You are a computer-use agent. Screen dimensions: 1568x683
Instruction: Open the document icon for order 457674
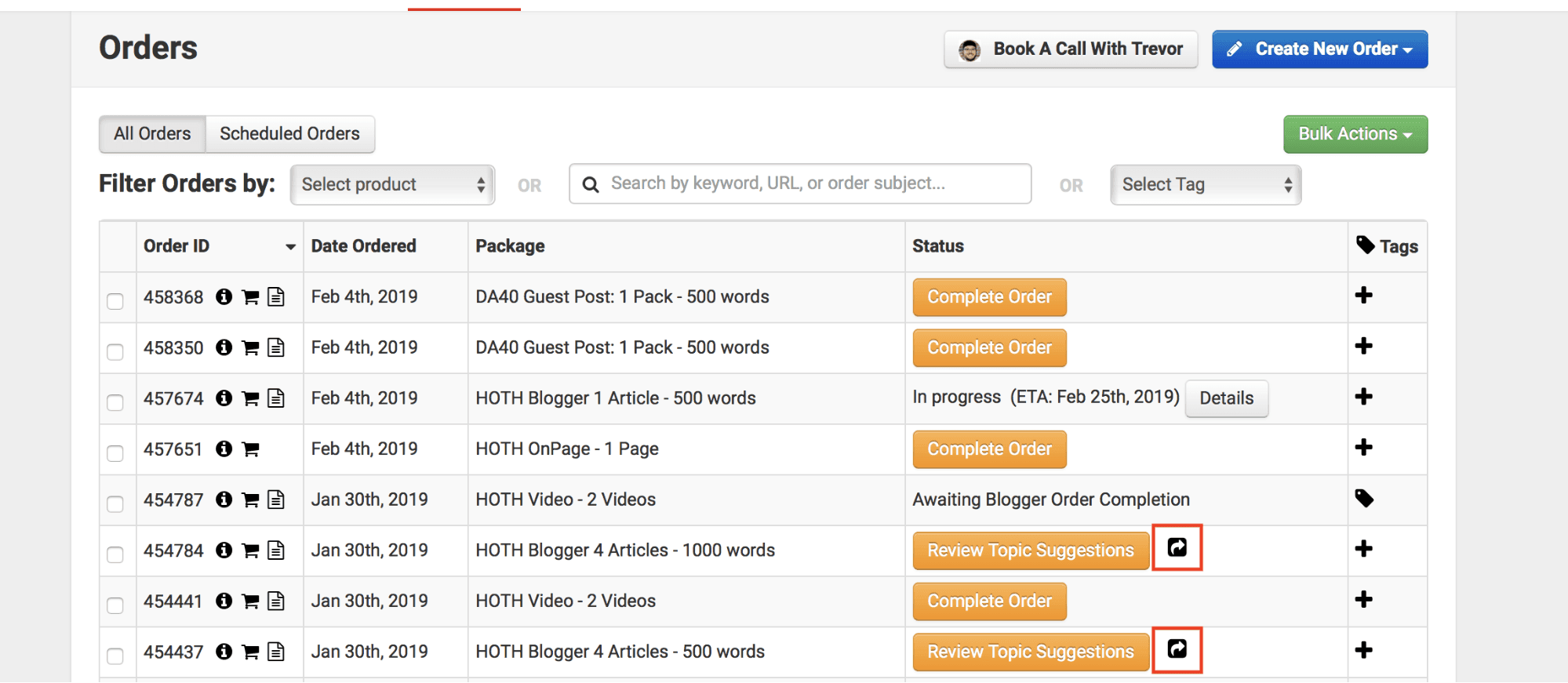[x=276, y=398]
